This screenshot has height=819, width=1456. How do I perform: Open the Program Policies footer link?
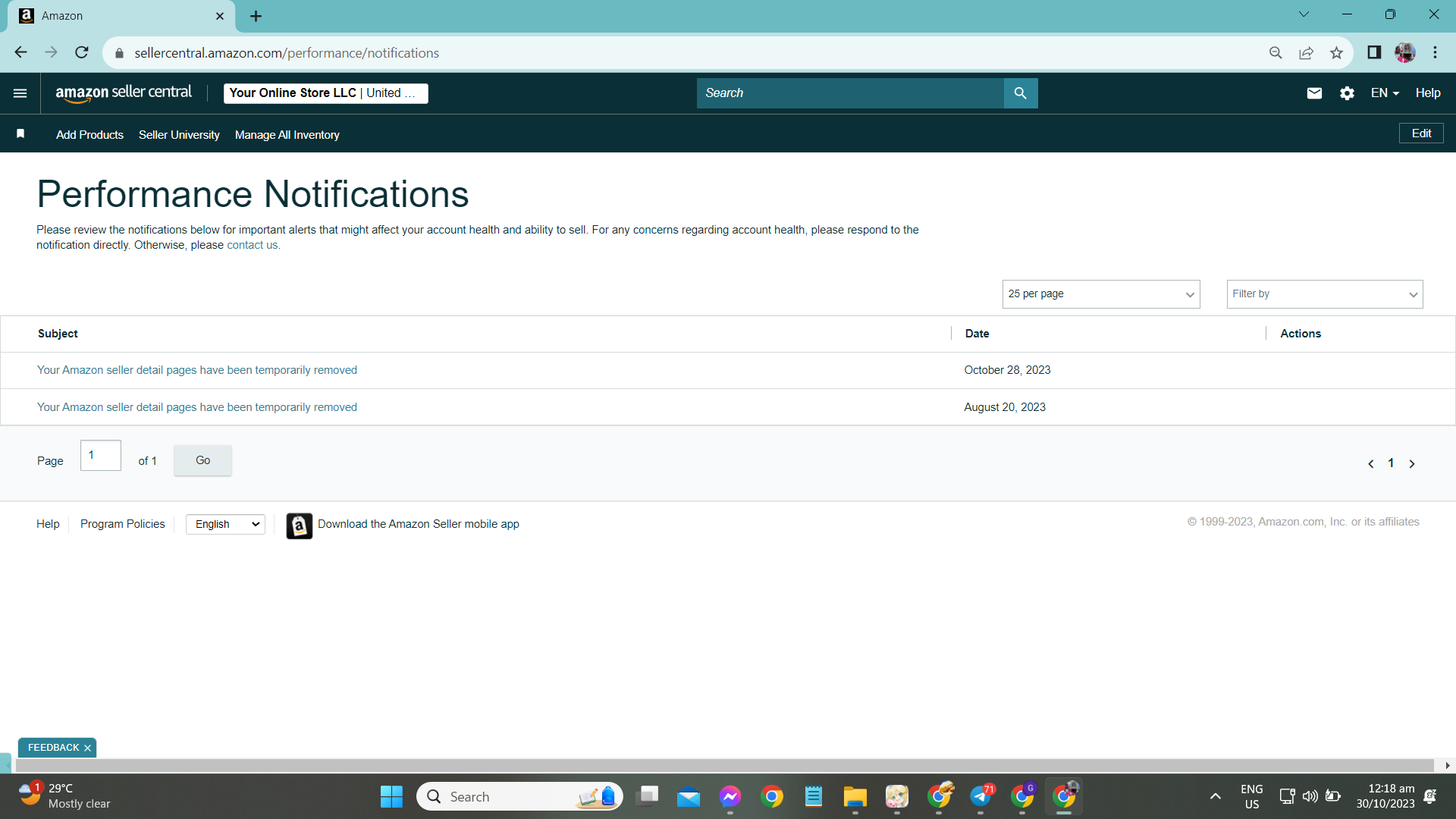[122, 524]
